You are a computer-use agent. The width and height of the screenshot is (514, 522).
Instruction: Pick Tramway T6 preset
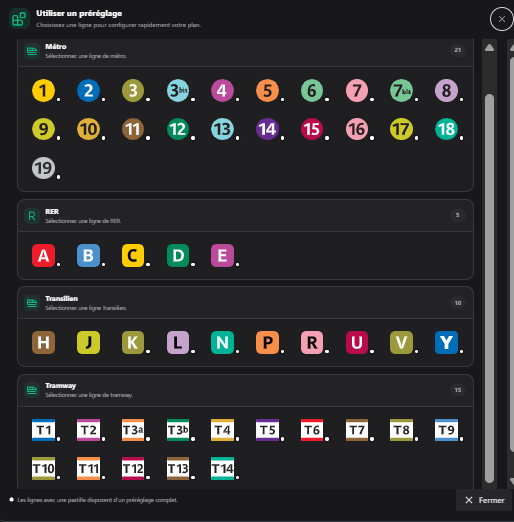click(312, 430)
